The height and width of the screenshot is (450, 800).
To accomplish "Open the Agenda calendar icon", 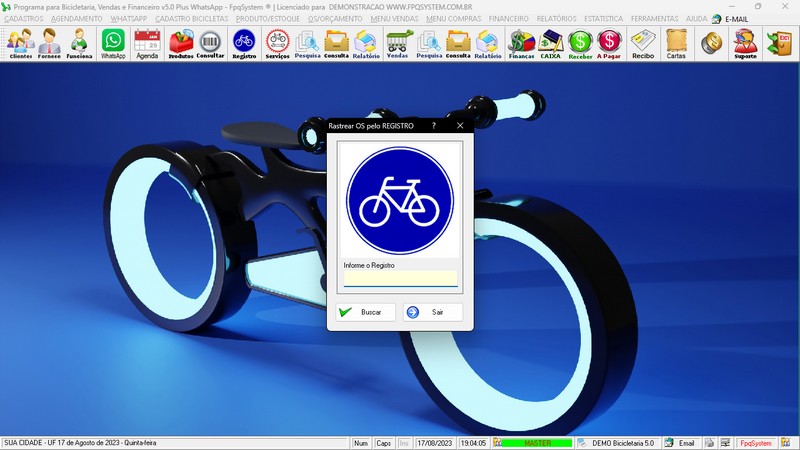I will coord(147,43).
